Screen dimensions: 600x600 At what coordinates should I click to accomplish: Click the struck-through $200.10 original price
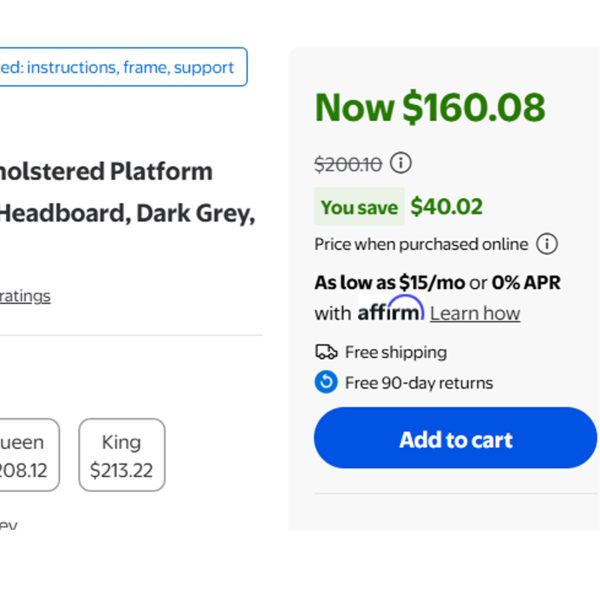point(348,165)
